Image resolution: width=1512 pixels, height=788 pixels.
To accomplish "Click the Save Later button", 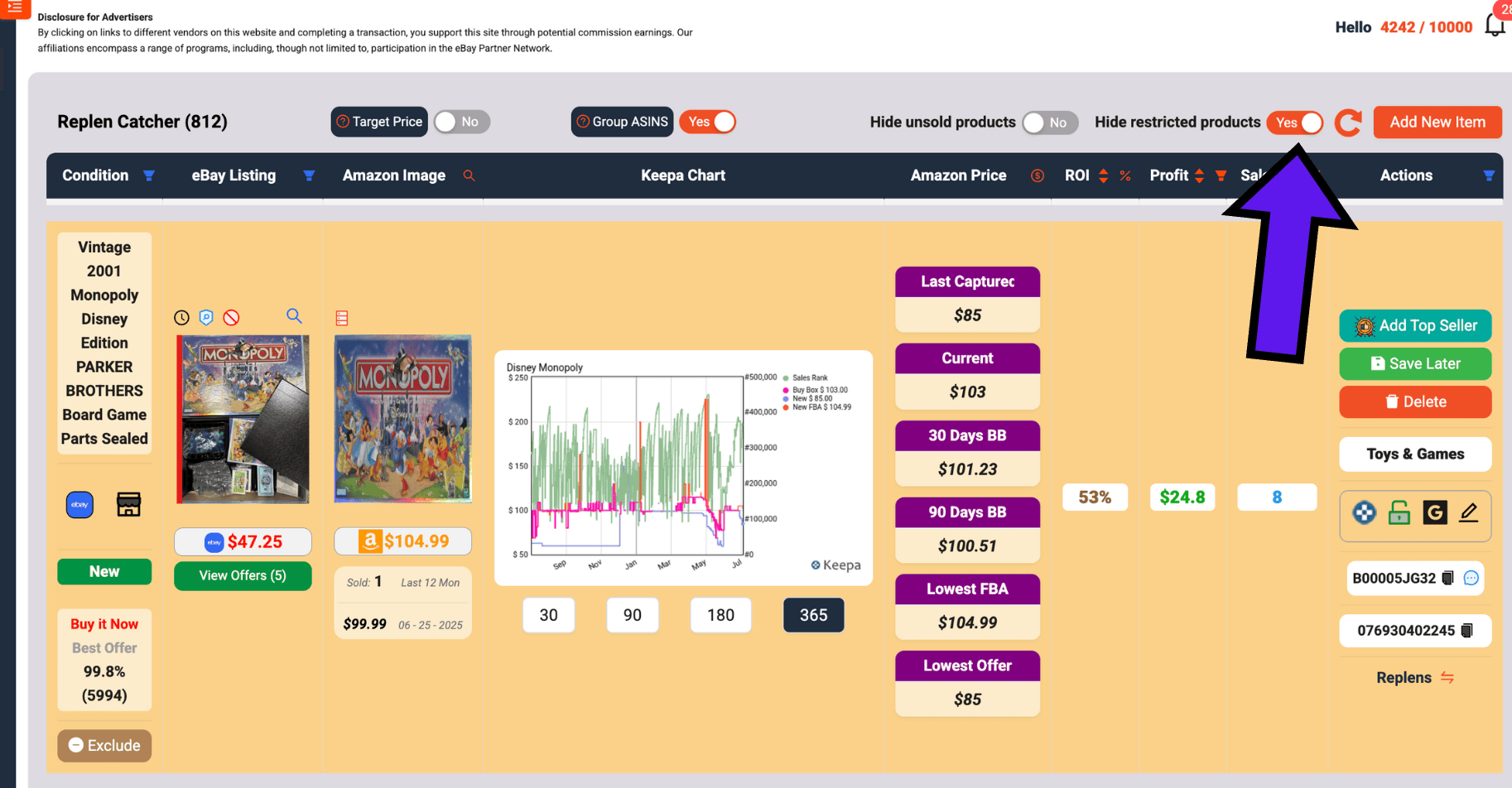I will [x=1415, y=363].
